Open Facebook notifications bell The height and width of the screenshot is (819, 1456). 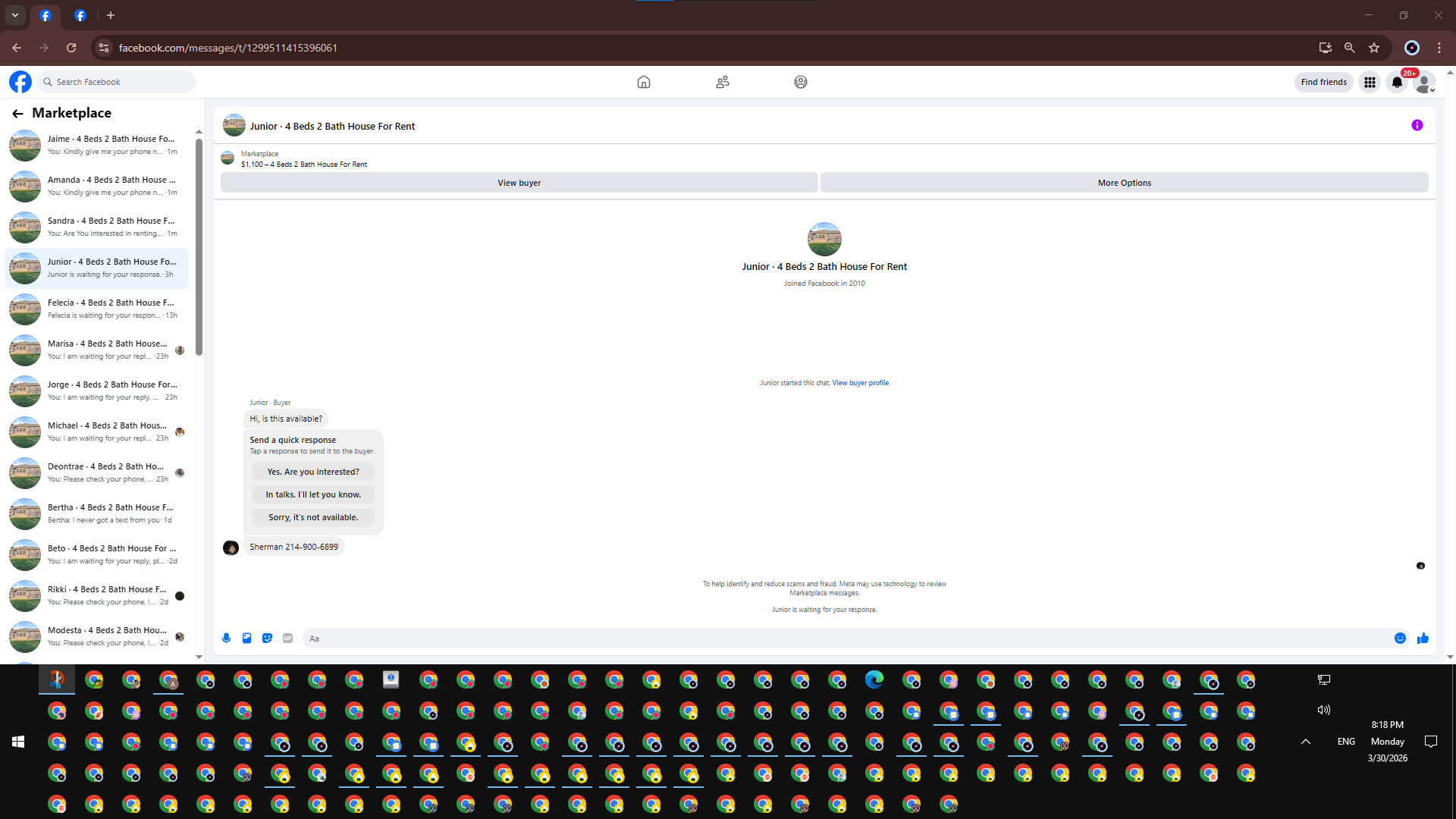click(x=1397, y=82)
